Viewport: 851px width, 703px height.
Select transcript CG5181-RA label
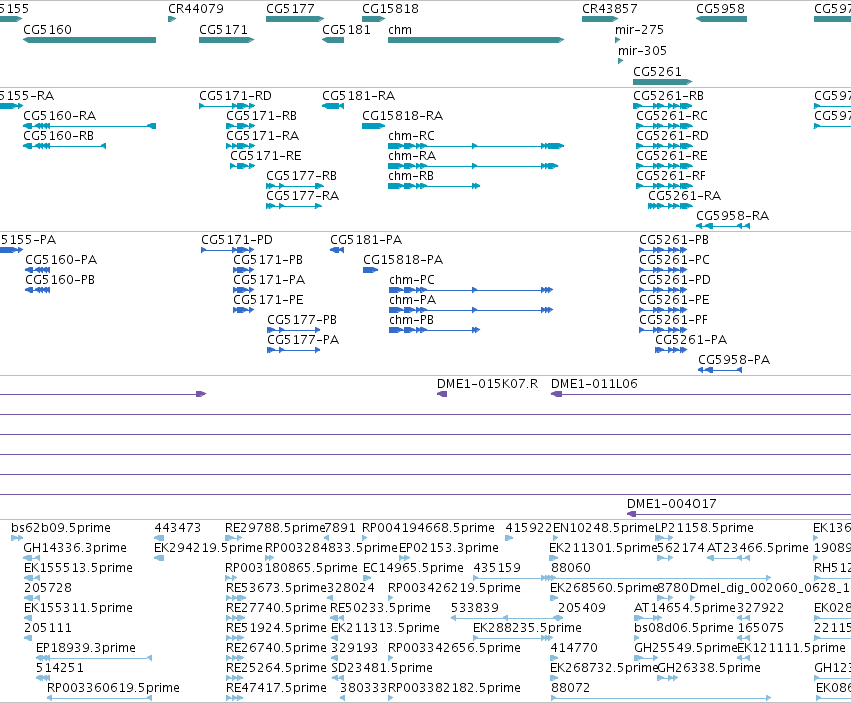[x=358, y=96]
